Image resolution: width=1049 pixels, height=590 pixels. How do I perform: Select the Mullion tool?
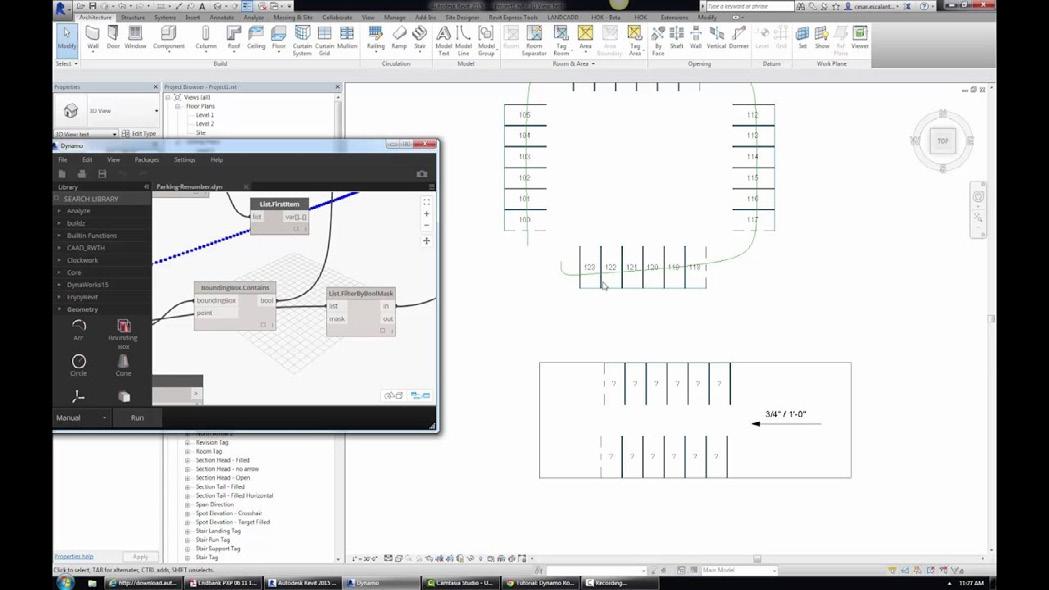click(x=347, y=39)
